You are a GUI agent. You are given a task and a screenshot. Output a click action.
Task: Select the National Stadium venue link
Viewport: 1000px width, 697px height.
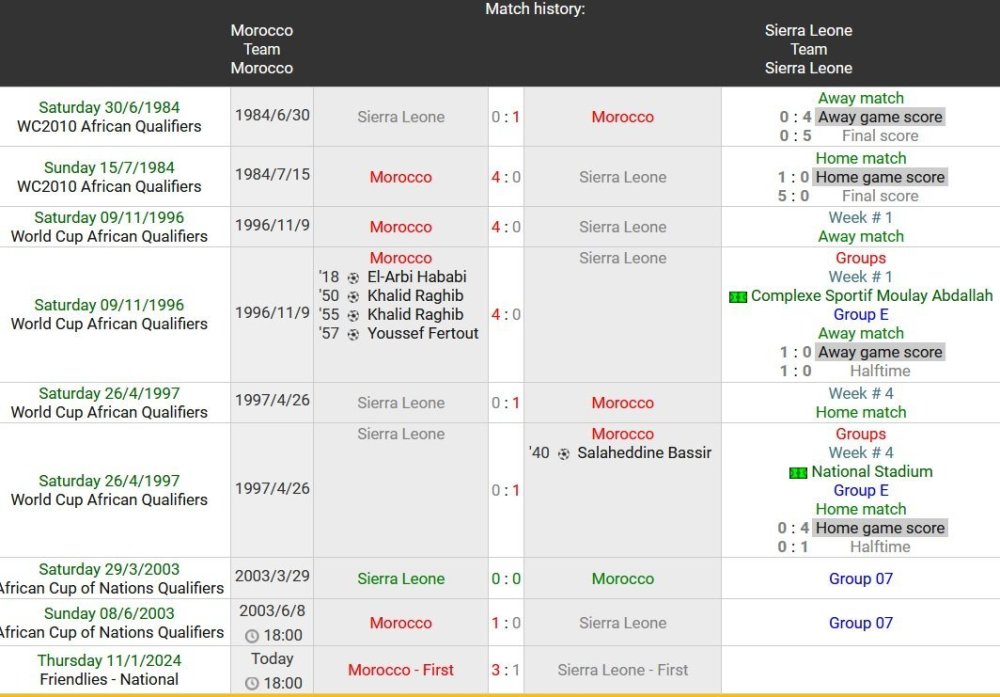872,472
